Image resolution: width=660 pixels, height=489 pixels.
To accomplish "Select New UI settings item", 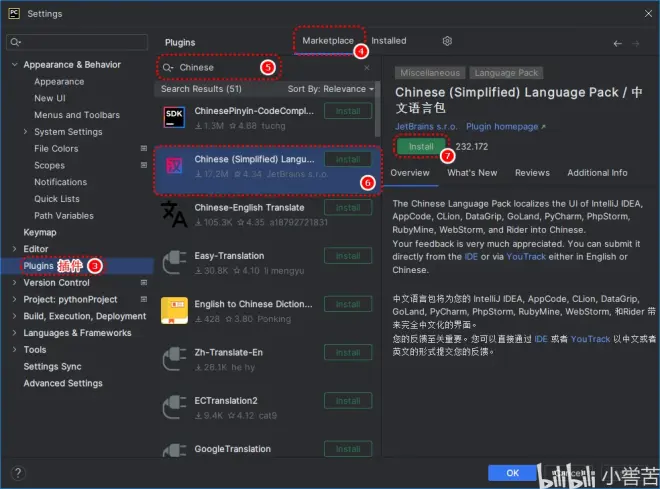I will pos(50,98).
